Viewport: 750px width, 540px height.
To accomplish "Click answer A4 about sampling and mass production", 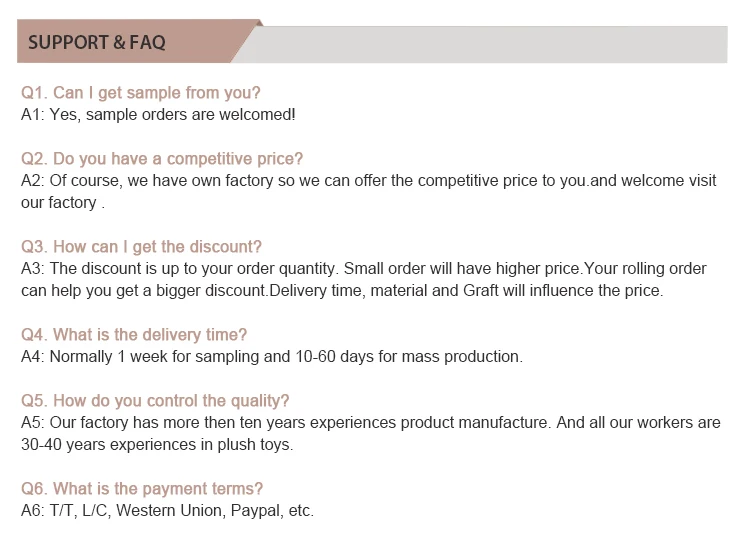I will pyautogui.click(x=272, y=356).
